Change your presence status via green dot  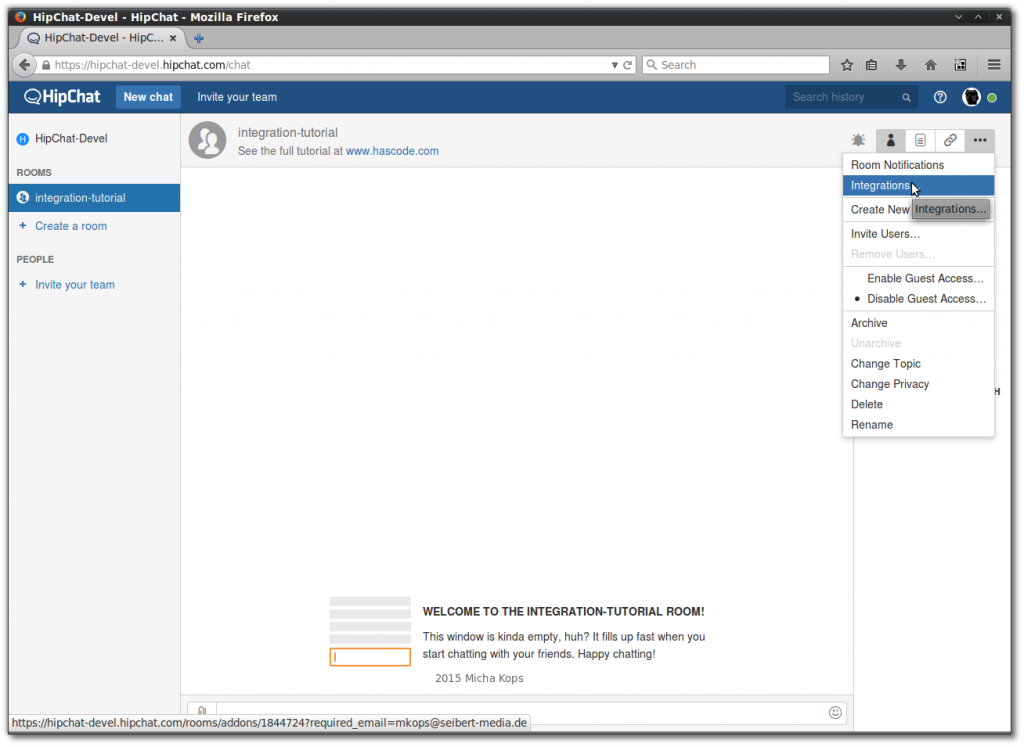pos(992,97)
